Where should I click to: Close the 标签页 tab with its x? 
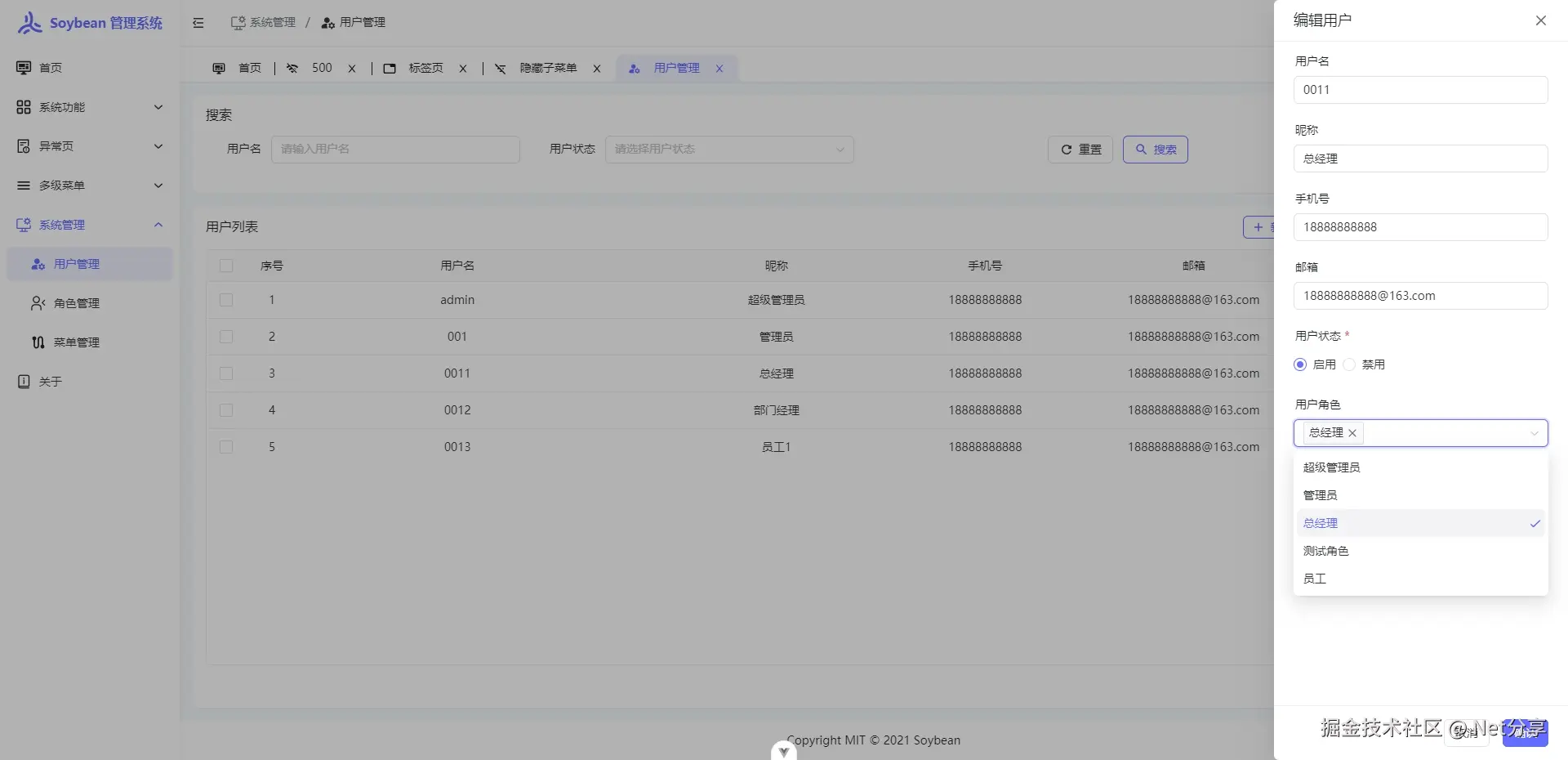[463, 69]
